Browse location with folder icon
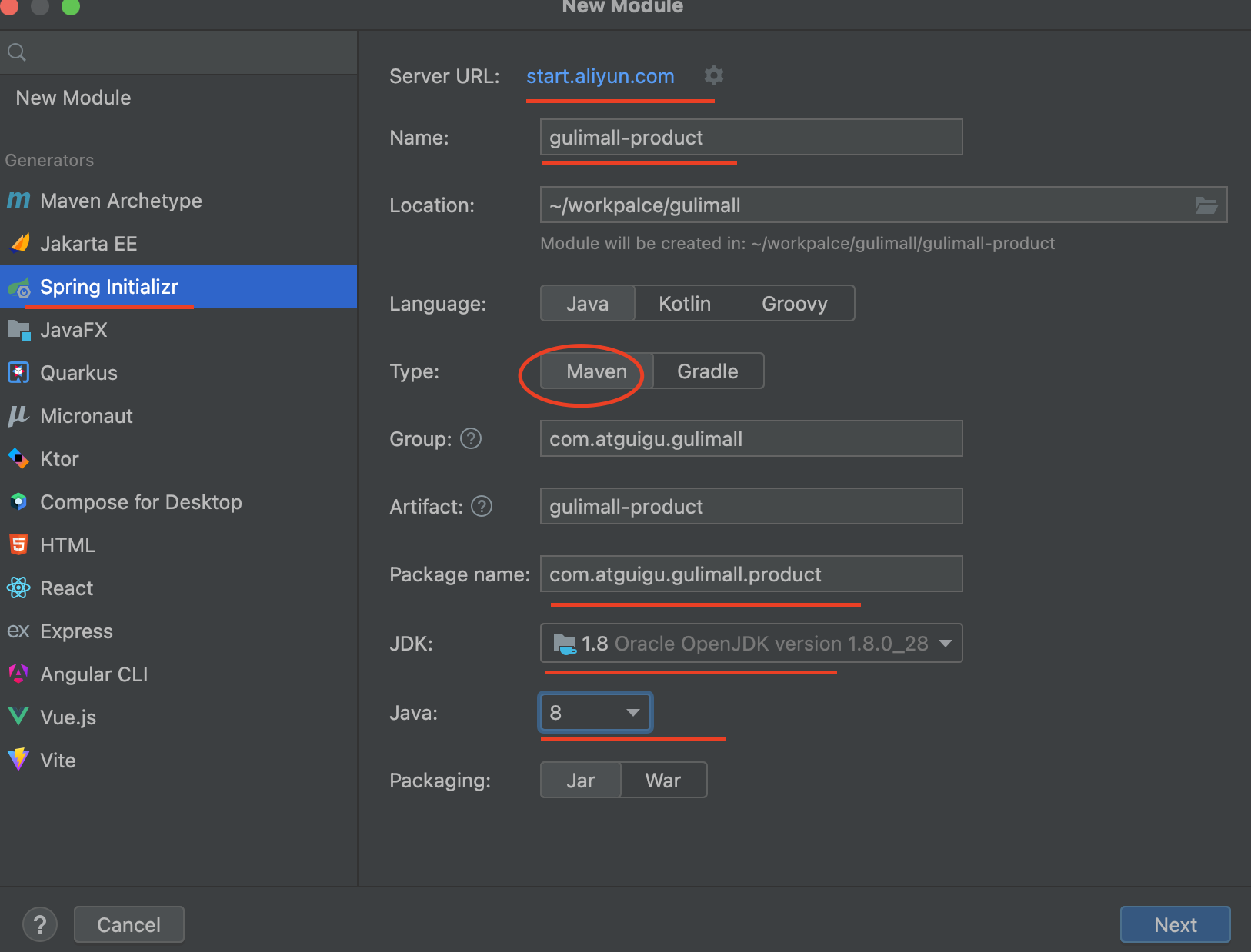 (x=1206, y=205)
